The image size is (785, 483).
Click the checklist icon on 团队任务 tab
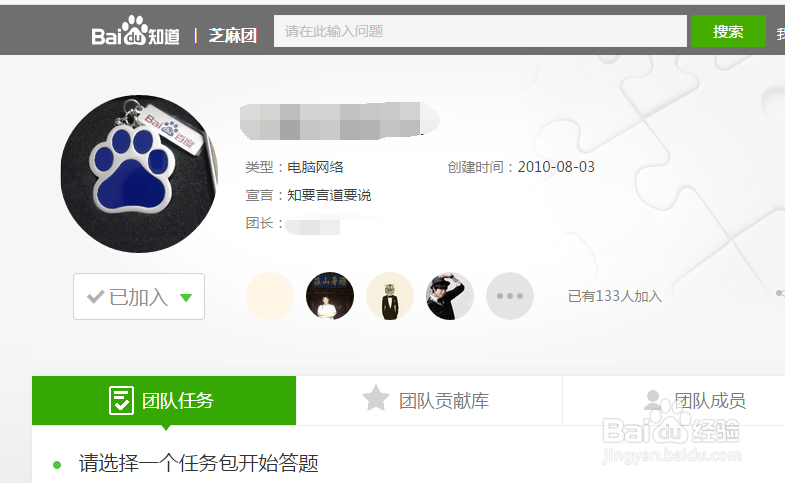coord(121,400)
